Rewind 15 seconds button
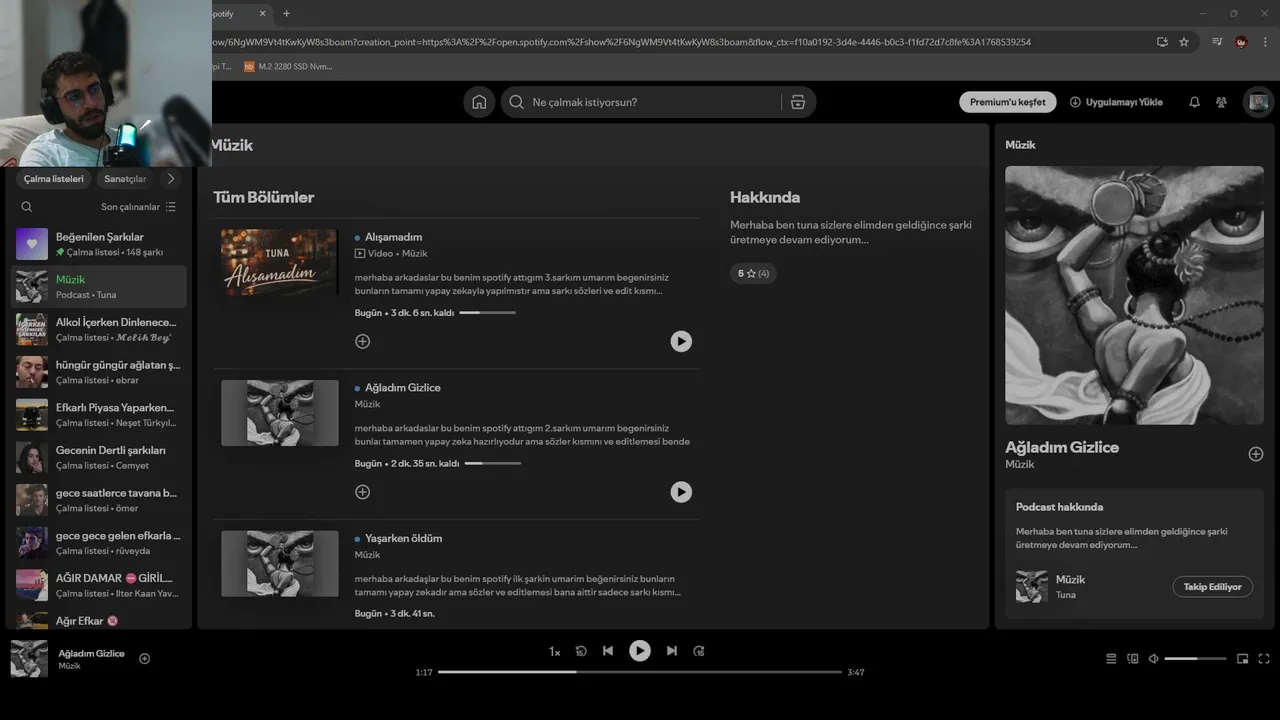The image size is (1280, 720). click(x=581, y=651)
